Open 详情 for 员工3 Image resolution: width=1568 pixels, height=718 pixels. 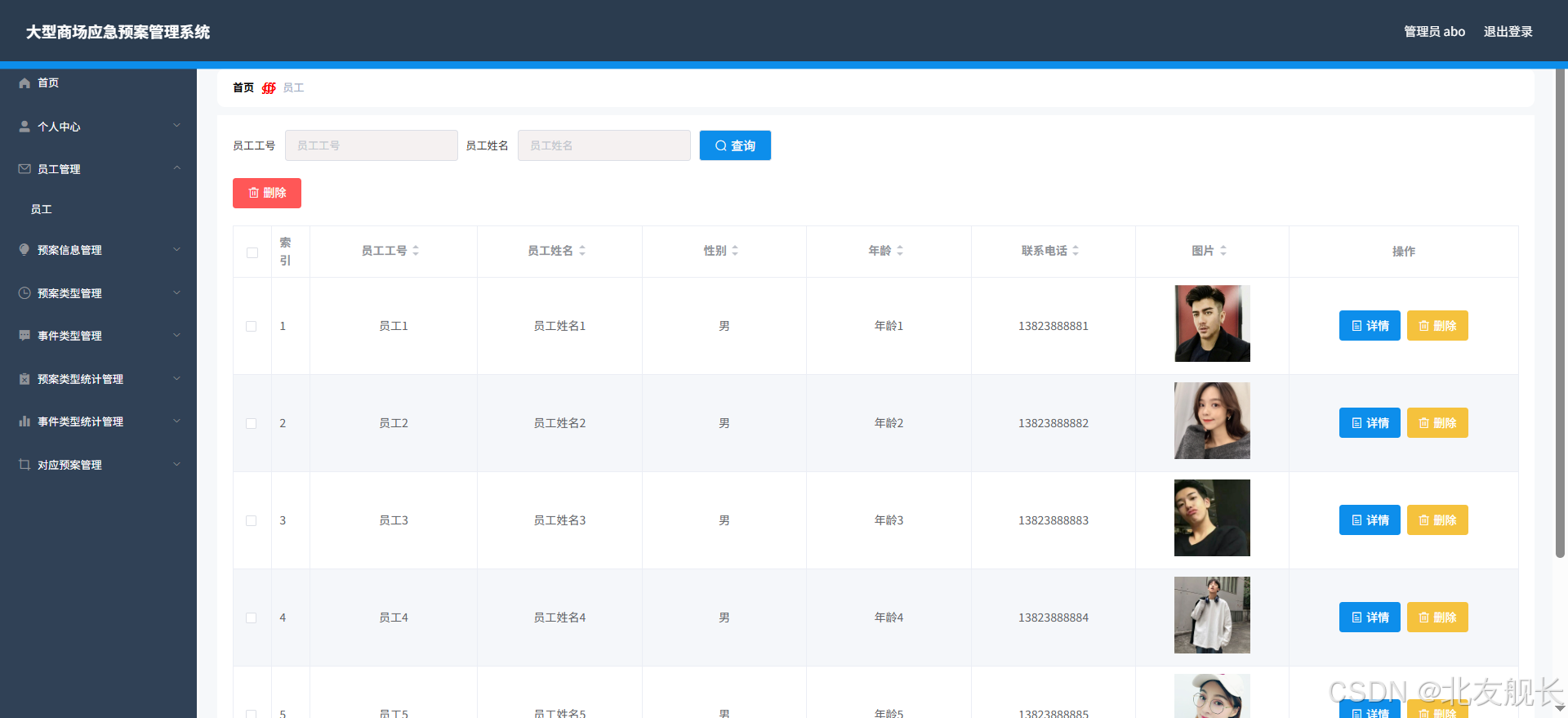(x=1370, y=520)
